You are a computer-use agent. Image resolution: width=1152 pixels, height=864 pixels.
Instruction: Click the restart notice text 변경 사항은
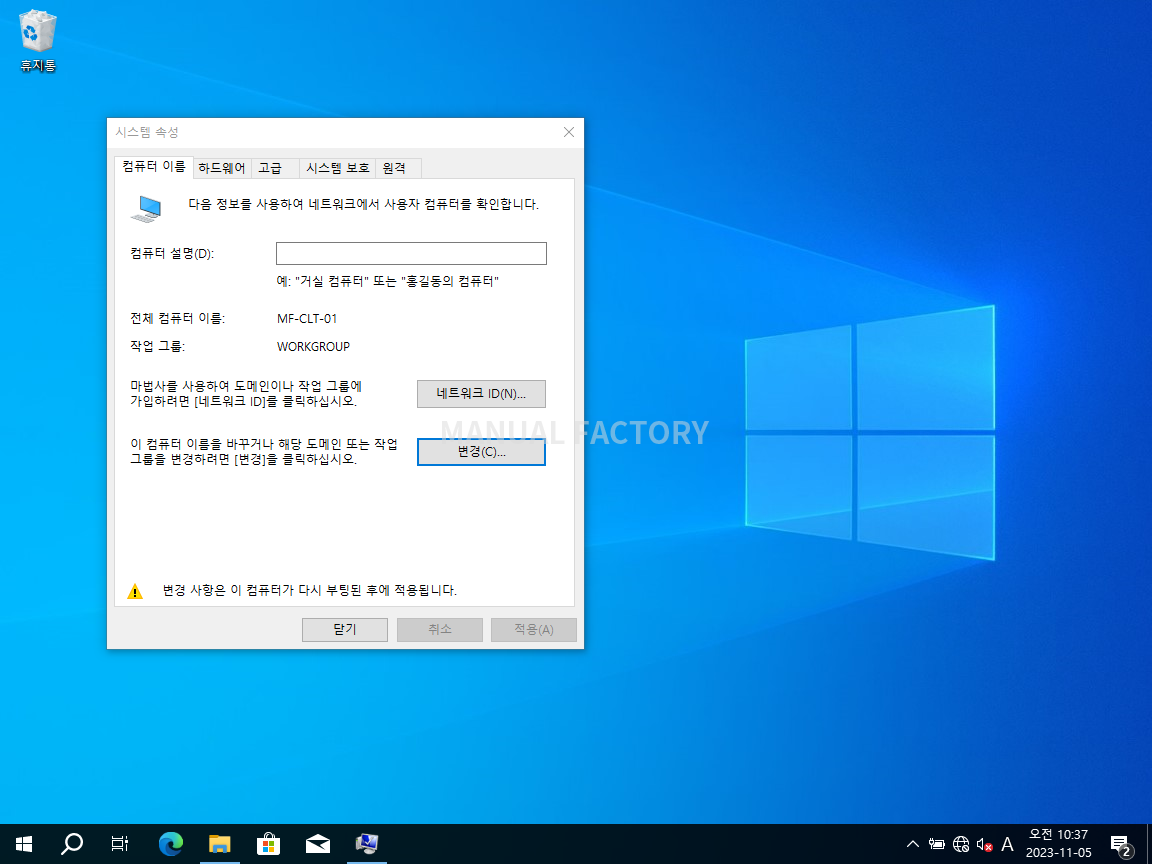point(309,591)
